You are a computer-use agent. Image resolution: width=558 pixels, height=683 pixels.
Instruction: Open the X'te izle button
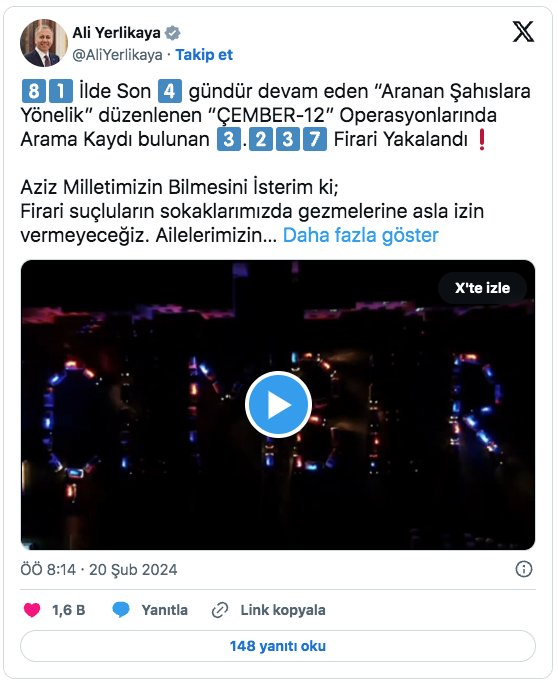482,288
